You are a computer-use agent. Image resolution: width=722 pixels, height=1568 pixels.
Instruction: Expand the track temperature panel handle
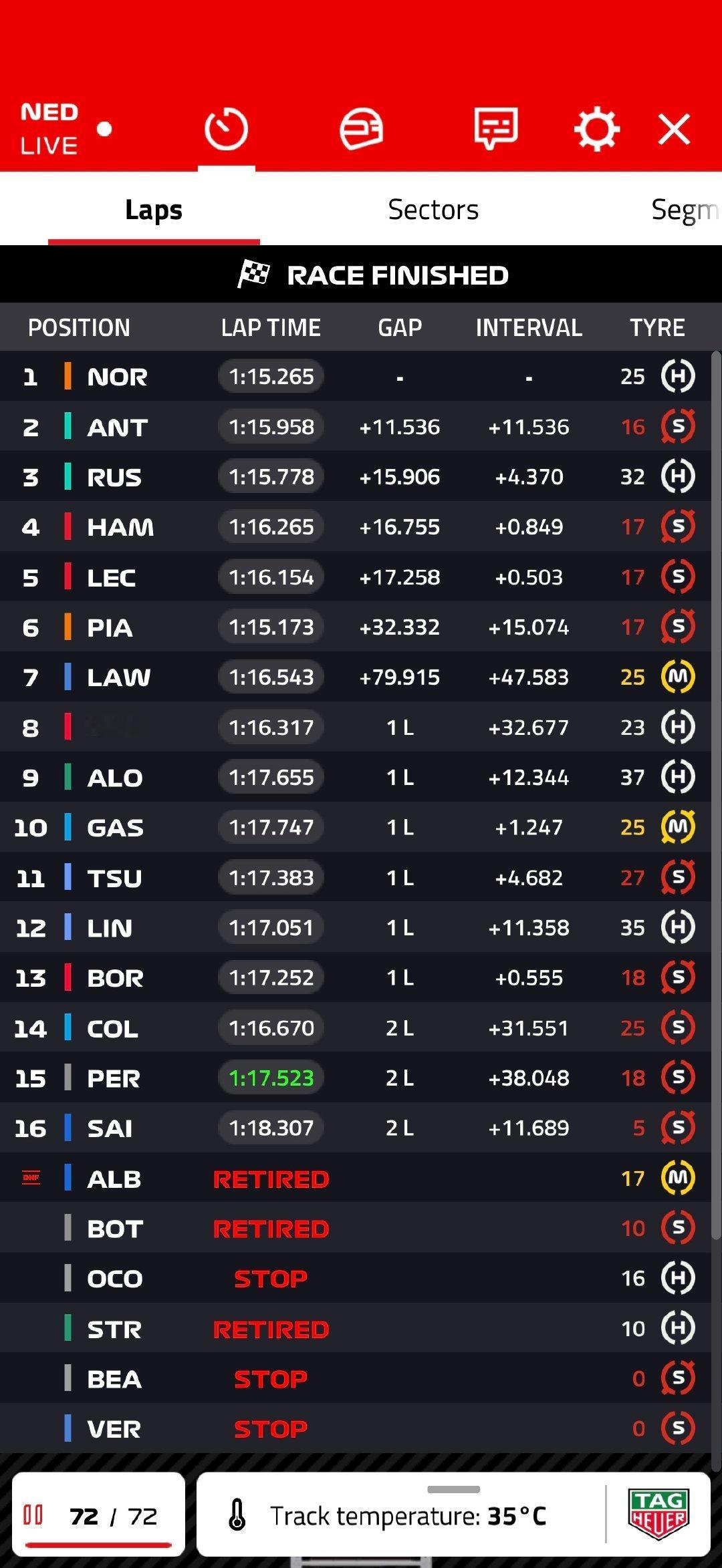454,1489
